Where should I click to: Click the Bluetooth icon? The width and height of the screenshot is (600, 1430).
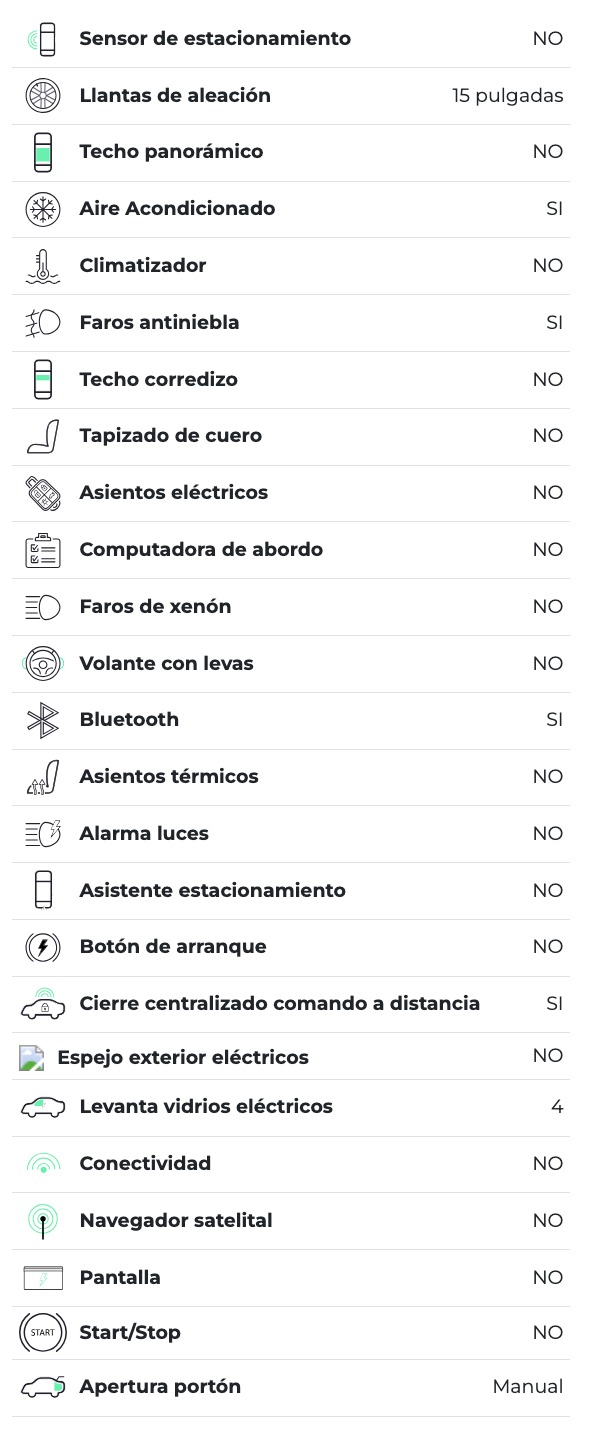43,720
